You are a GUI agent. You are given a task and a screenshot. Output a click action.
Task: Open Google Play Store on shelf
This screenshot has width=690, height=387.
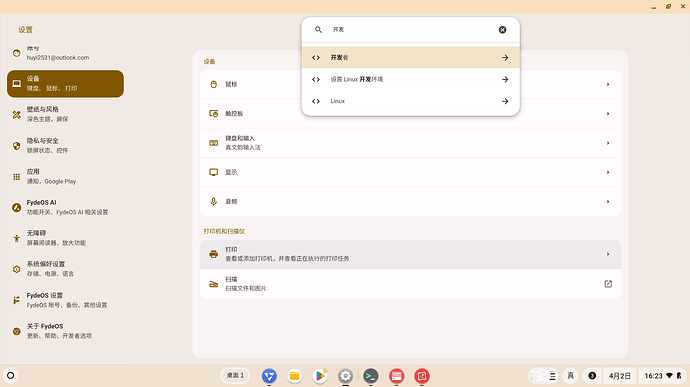(x=320, y=376)
